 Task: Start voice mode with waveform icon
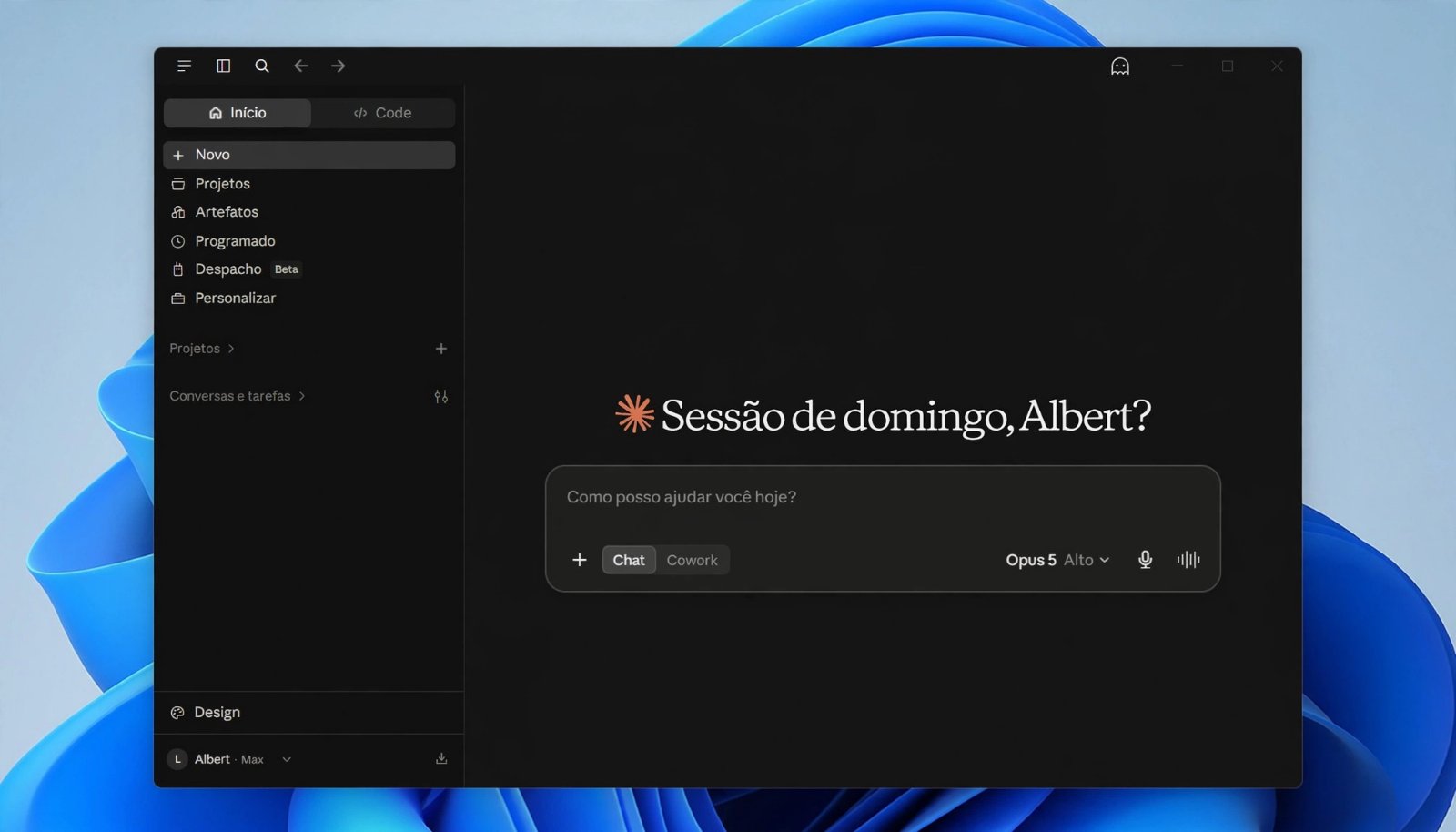(x=1188, y=560)
